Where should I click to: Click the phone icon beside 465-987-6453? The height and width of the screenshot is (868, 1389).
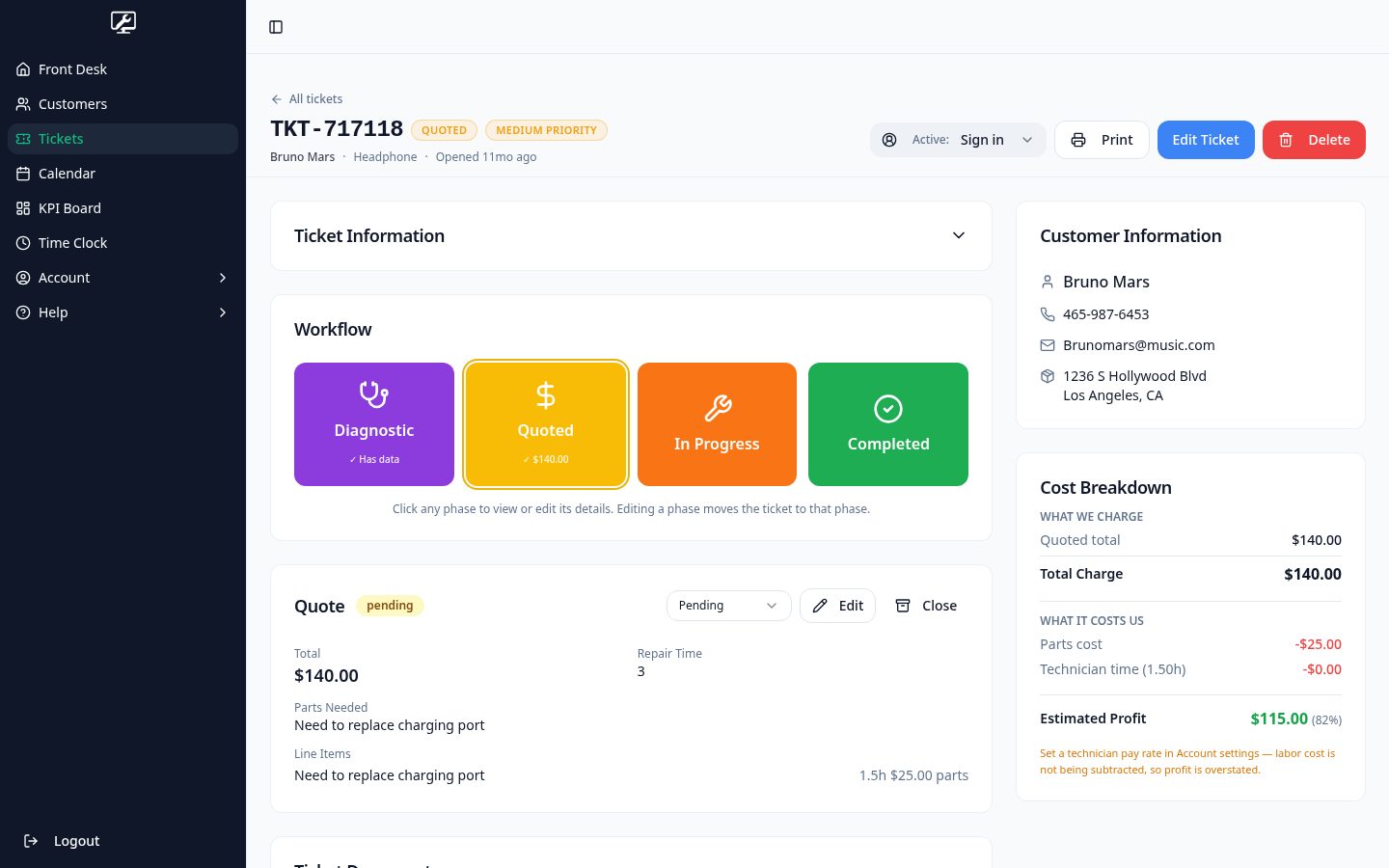(1048, 314)
